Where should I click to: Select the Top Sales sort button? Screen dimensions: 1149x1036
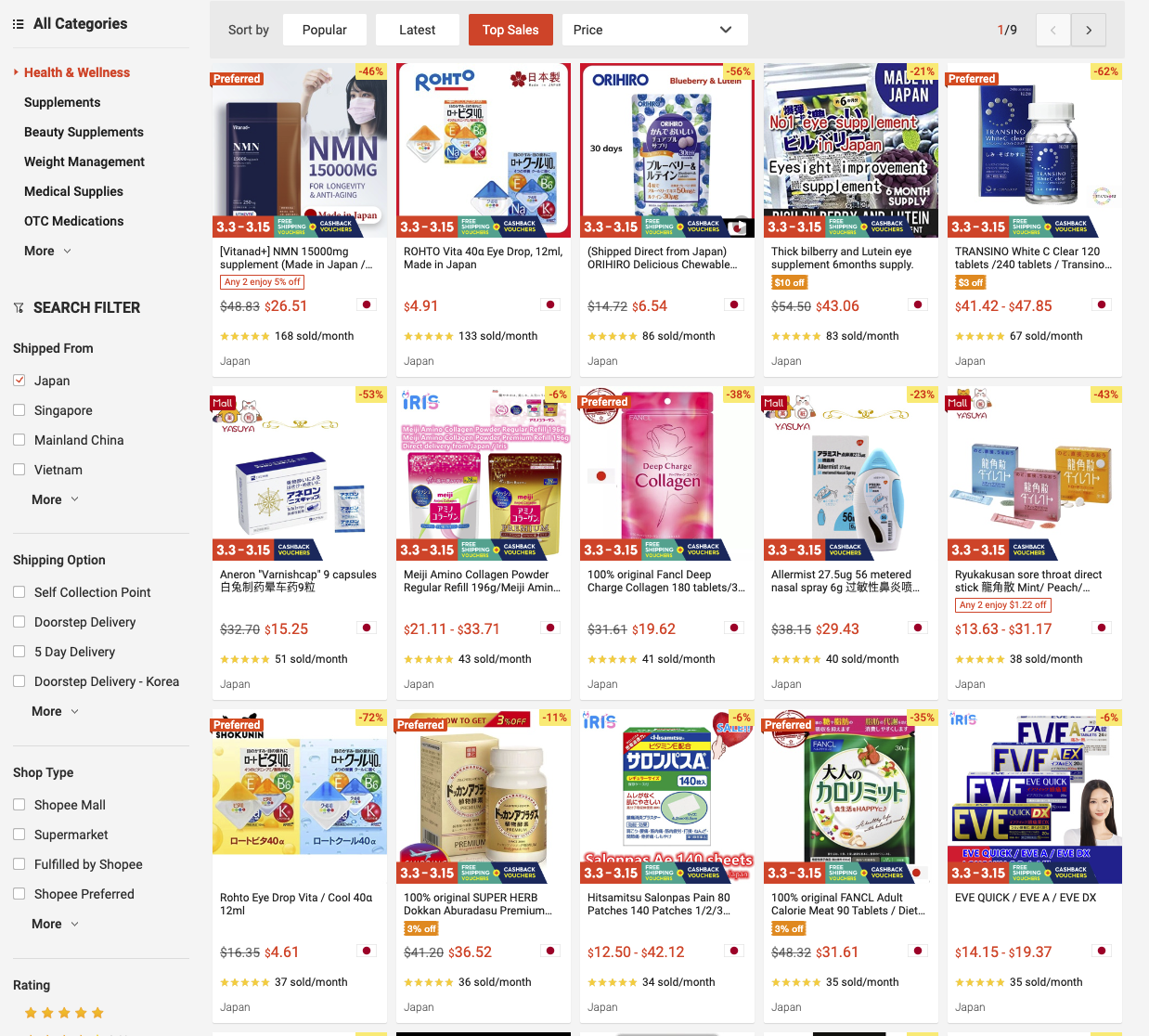pos(510,30)
